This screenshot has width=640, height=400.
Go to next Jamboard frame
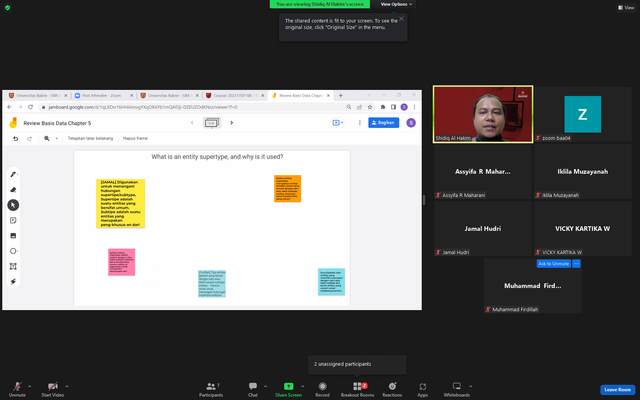click(x=231, y=122)
